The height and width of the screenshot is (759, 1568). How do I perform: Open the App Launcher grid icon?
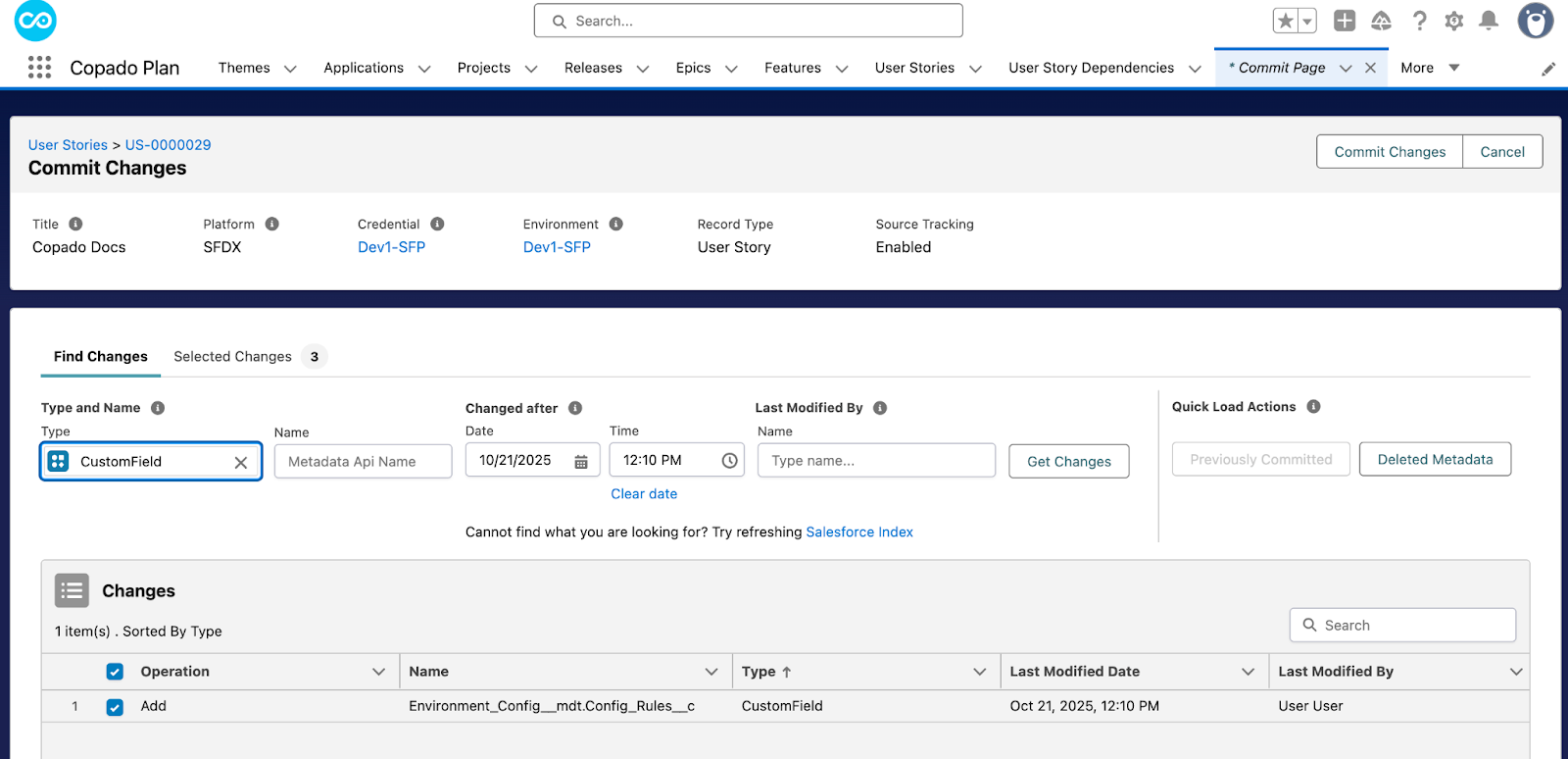(39, 68)
